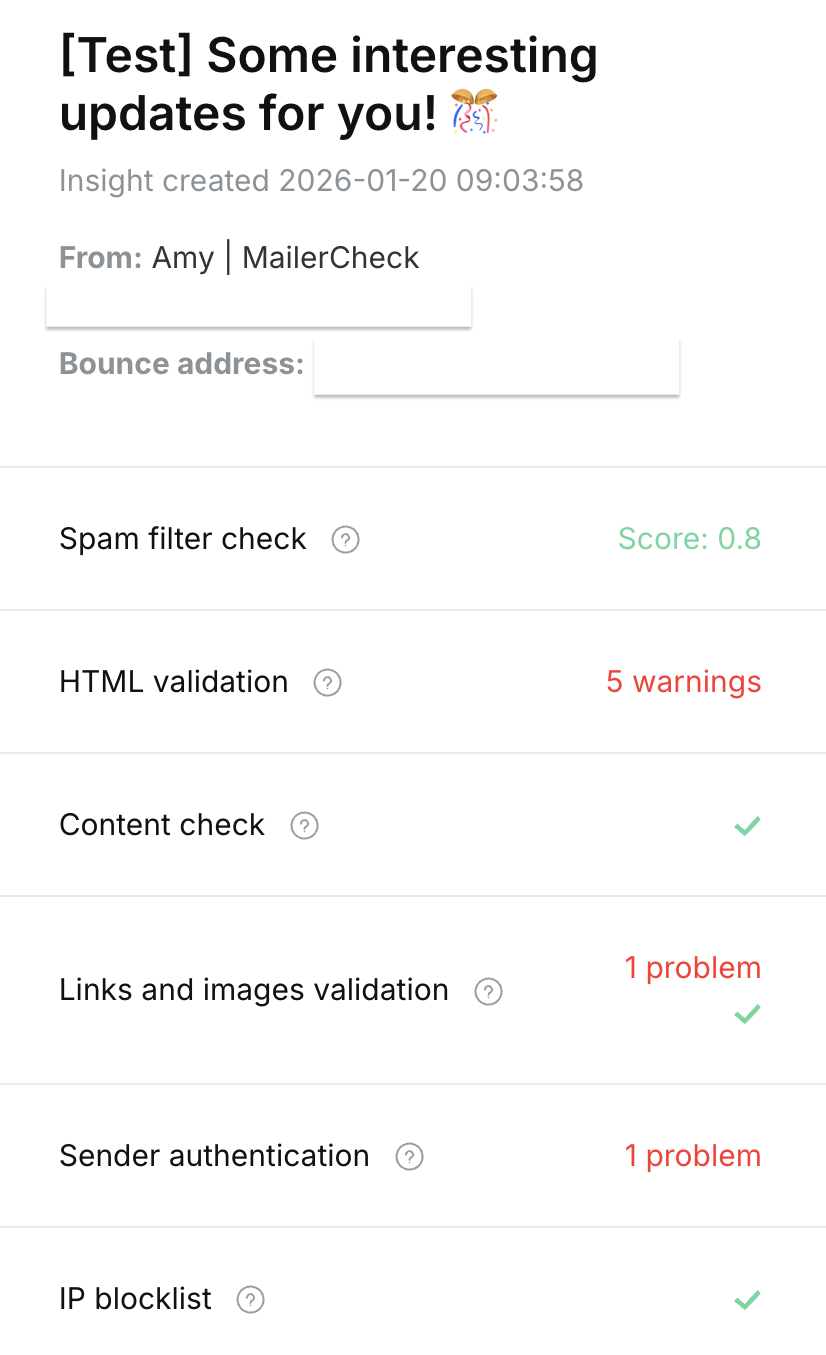Click the Score: 0.8 result
Screen dimensions: 826x1355
(x=689, y=539)
